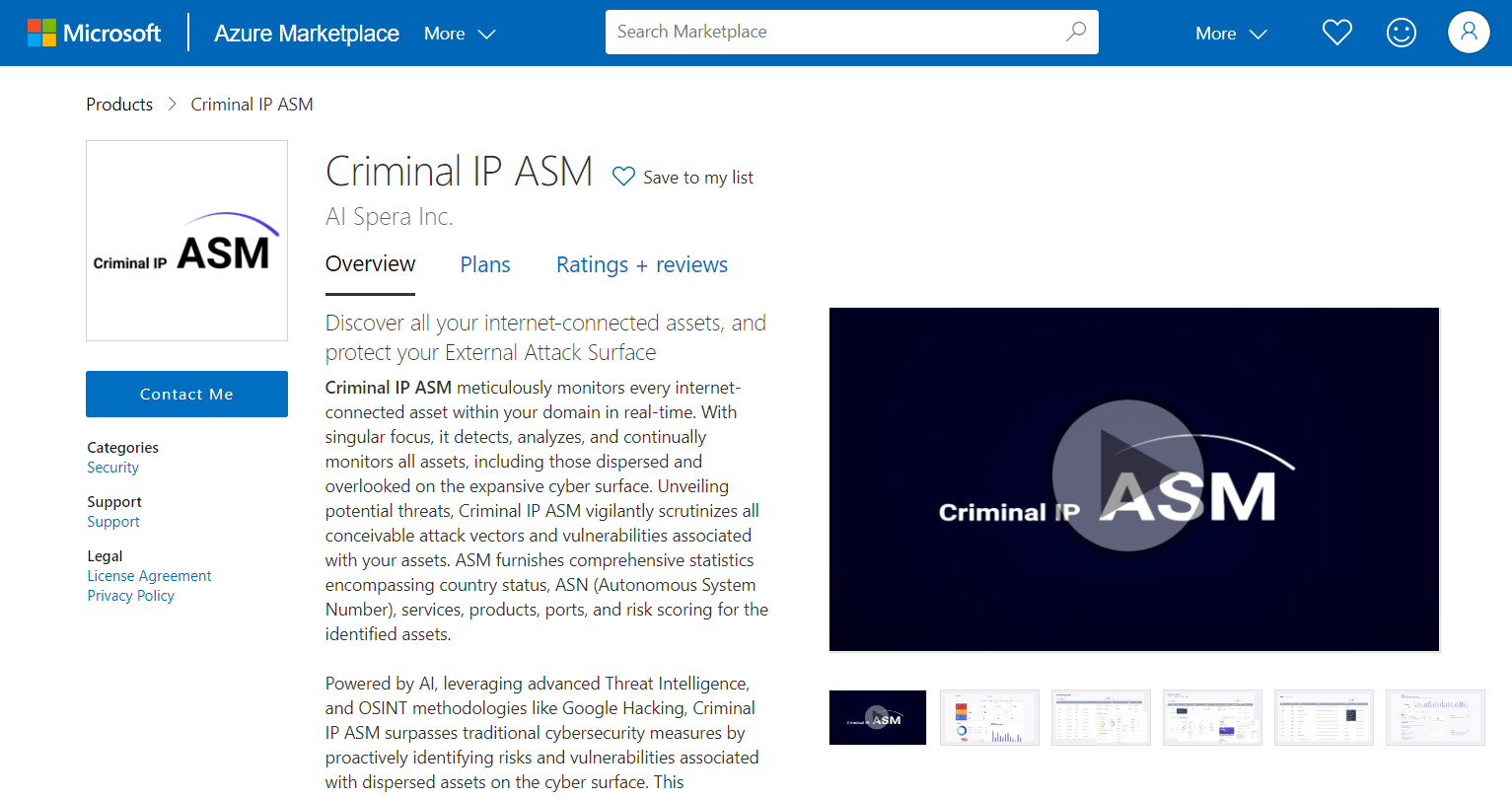Open the Support link

(113, 522)
